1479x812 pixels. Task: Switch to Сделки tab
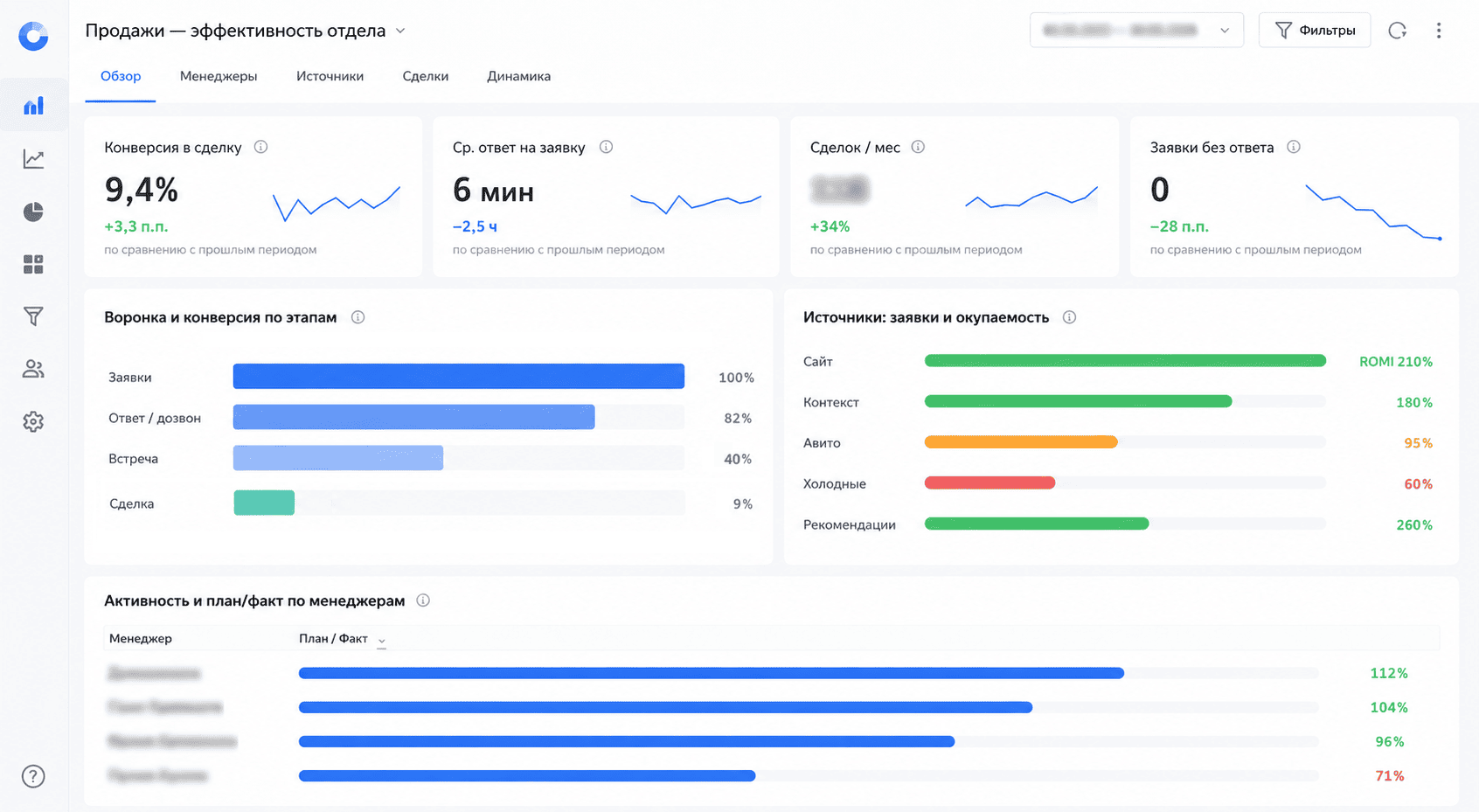(426, 76)
